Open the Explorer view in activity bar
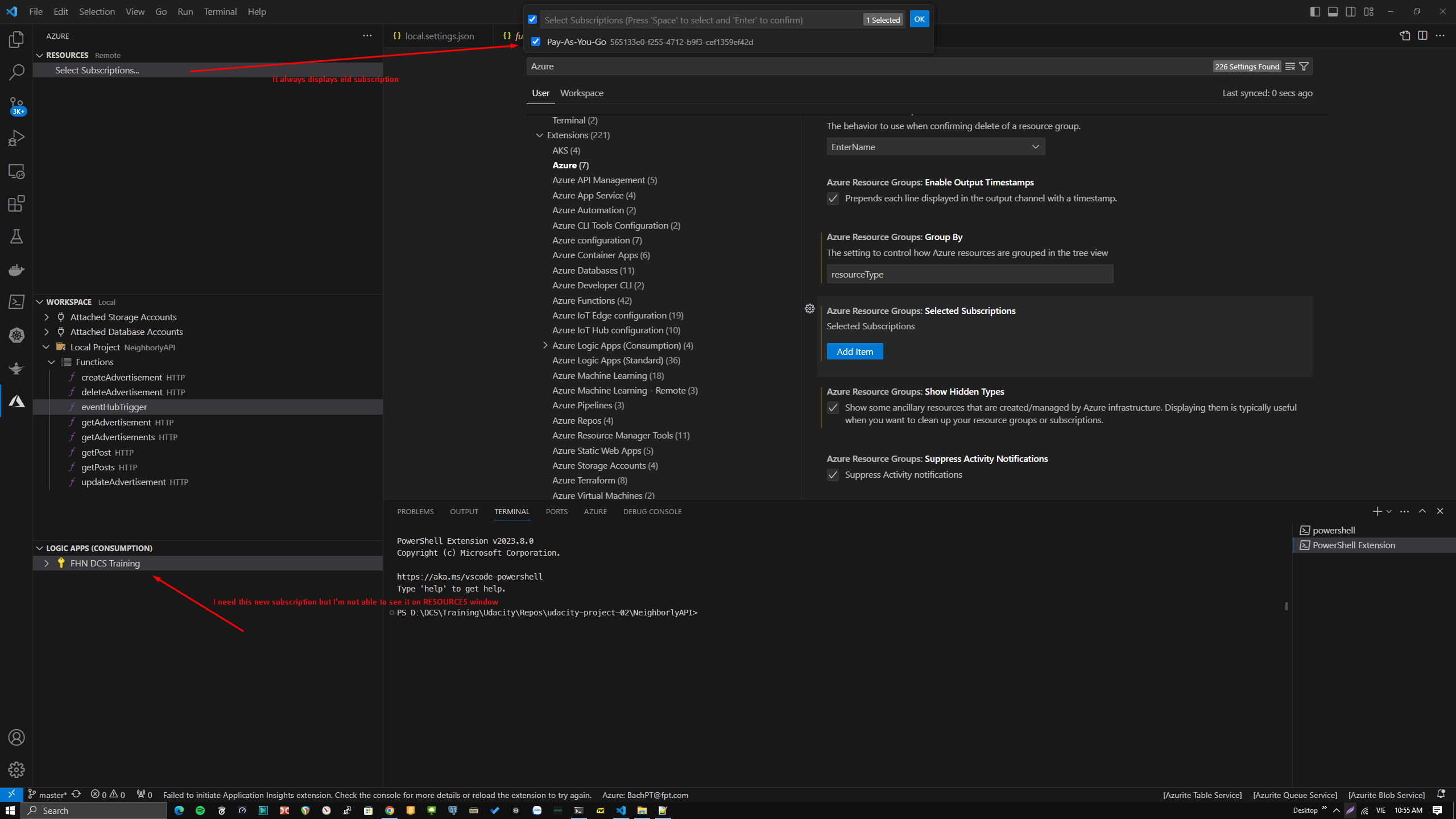The width and height of the screenshot is (1456, 819). (16, 40)
